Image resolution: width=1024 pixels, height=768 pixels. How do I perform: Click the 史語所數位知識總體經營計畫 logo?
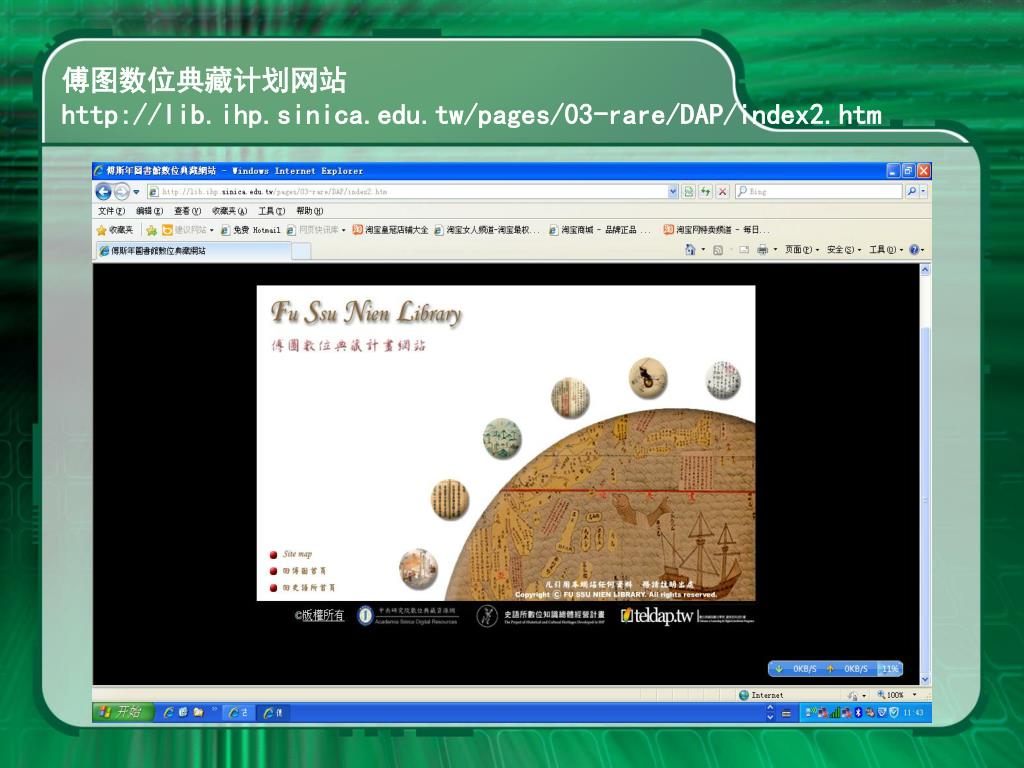[541, 615]
